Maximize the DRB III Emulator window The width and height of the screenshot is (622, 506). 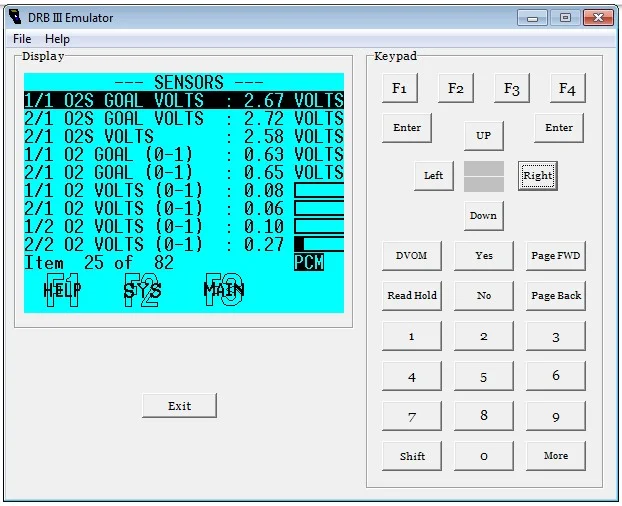565,18
